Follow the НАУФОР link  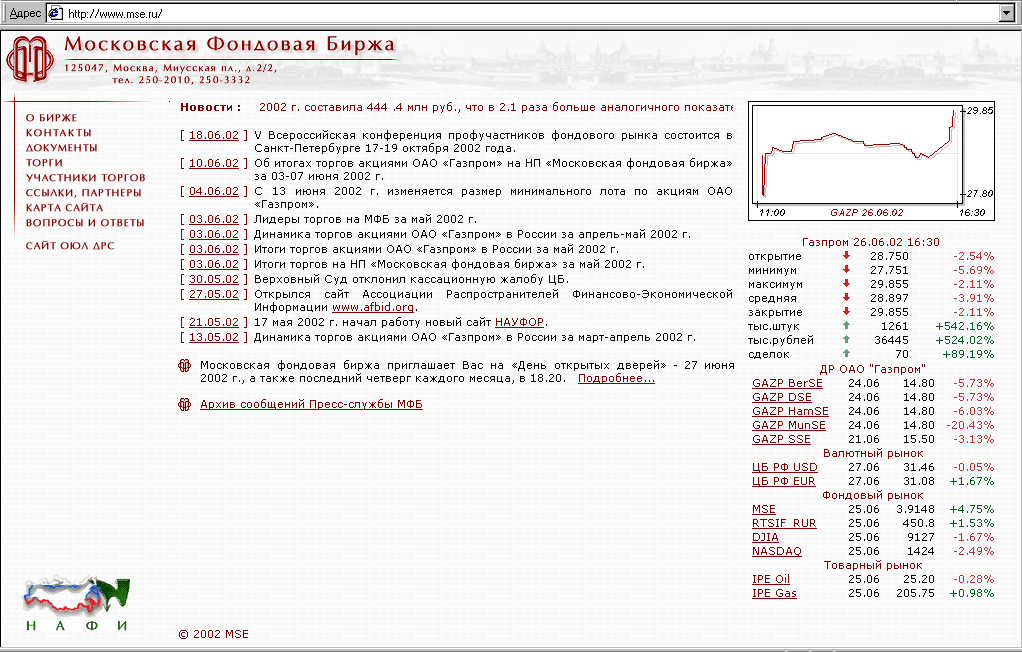(519, 323)
